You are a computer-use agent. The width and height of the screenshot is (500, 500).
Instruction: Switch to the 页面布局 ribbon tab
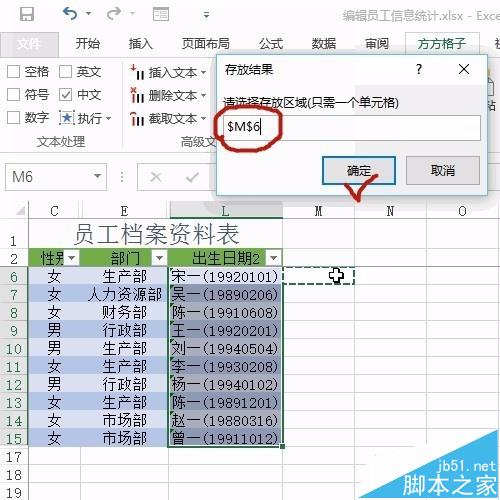[206, 44]
